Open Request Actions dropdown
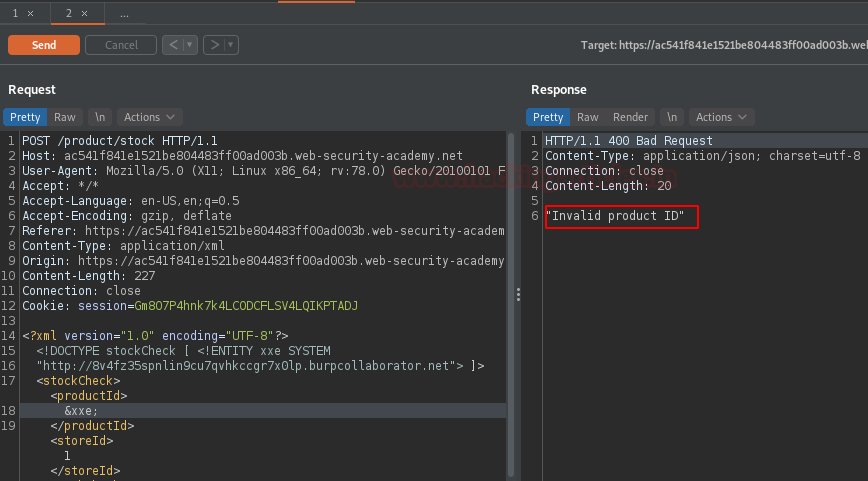 (x=149, y=117)
